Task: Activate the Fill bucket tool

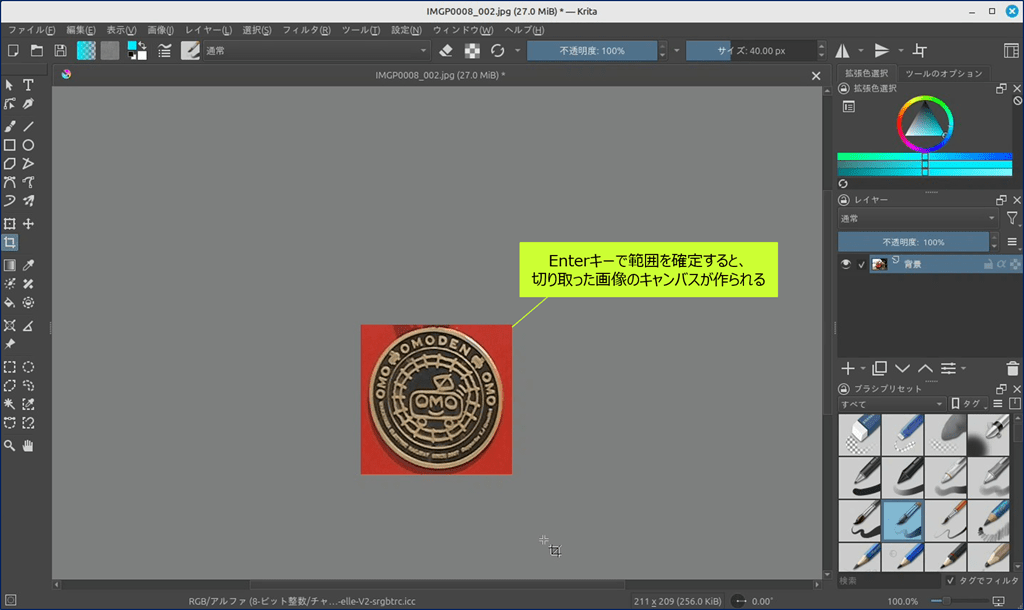Action: [x=10, y=302]
